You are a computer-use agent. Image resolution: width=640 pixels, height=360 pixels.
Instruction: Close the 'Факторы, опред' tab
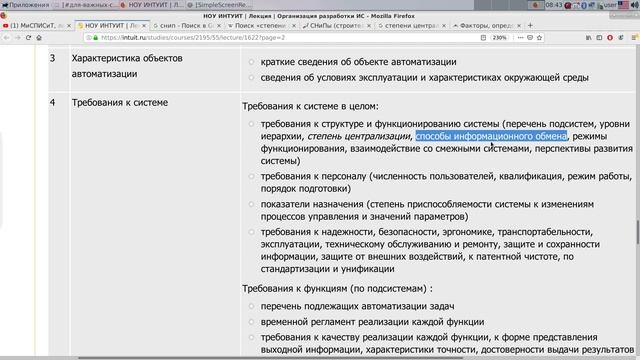click(x=519, y=25)
